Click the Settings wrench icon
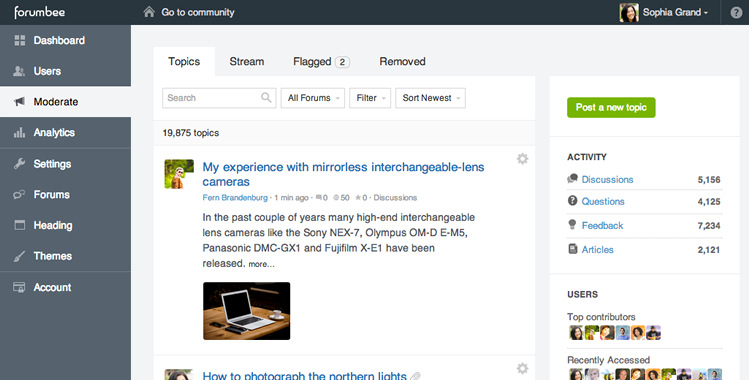Screen dimensions: 749x380 (x=19, y=164)
